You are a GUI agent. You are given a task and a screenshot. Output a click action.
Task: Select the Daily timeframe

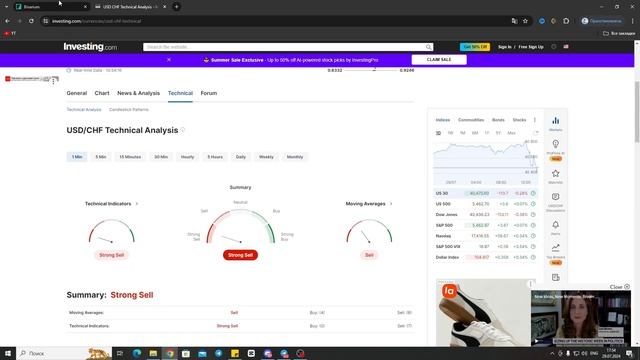241,157
